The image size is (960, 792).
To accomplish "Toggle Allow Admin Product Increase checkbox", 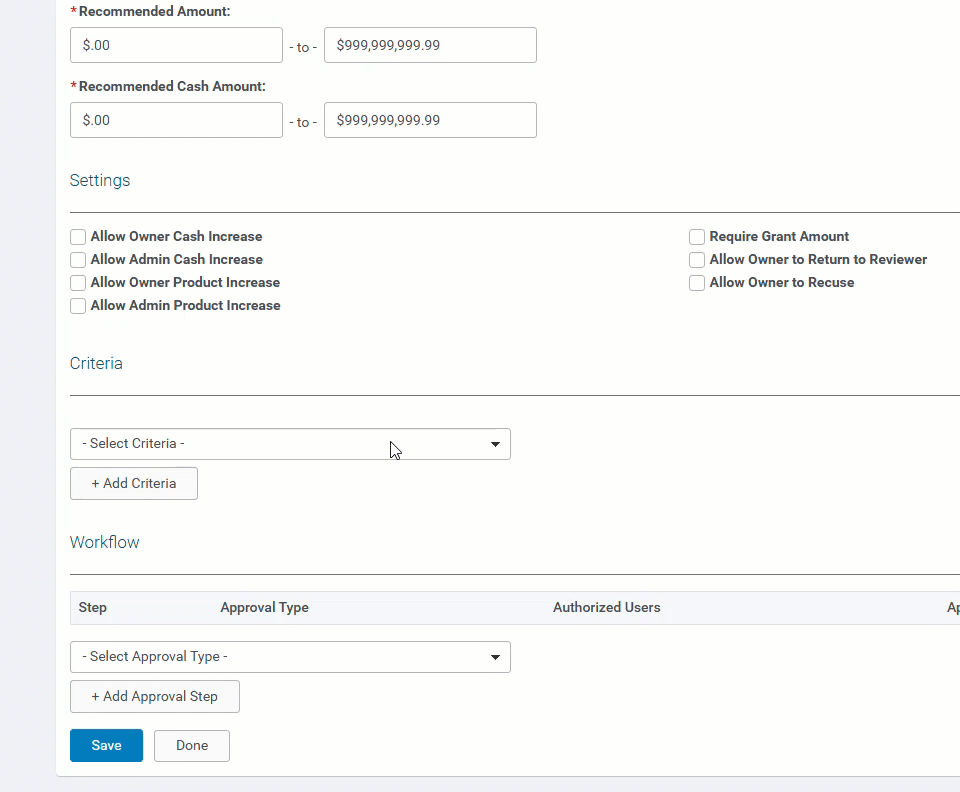I will click(x=78, y=305).
